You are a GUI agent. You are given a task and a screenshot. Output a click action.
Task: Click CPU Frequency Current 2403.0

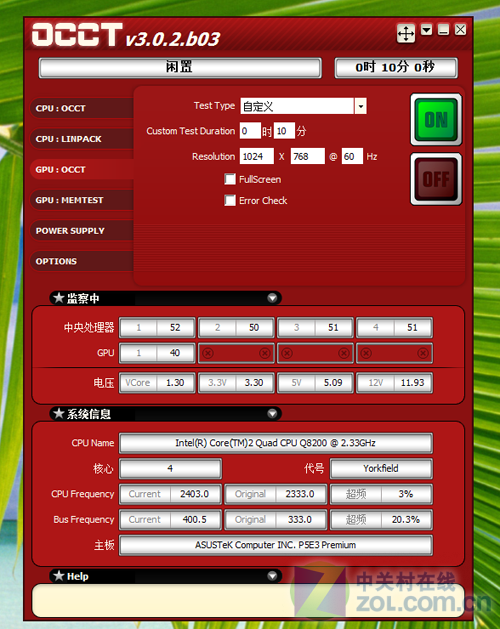point(195,494)
